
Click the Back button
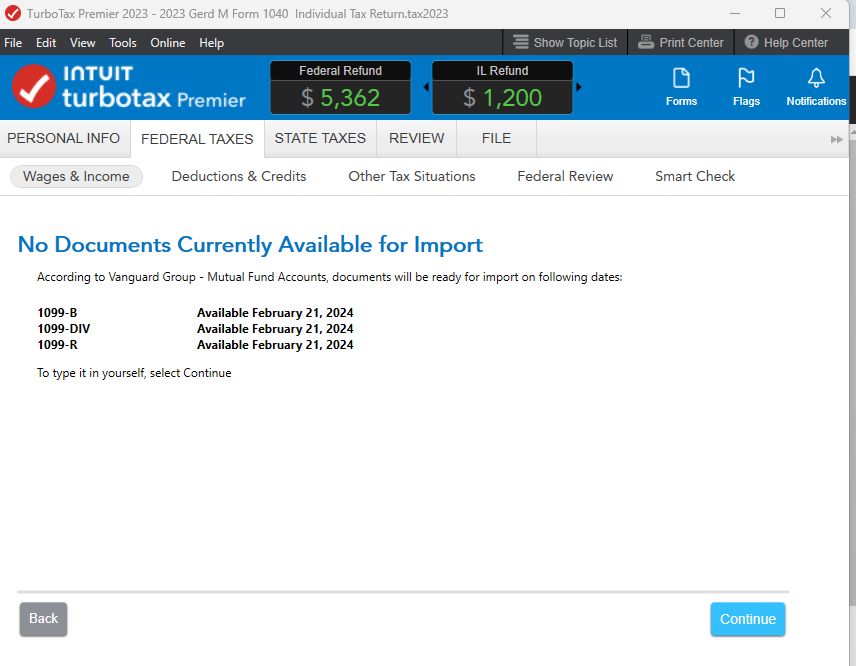tap(43, 619)
